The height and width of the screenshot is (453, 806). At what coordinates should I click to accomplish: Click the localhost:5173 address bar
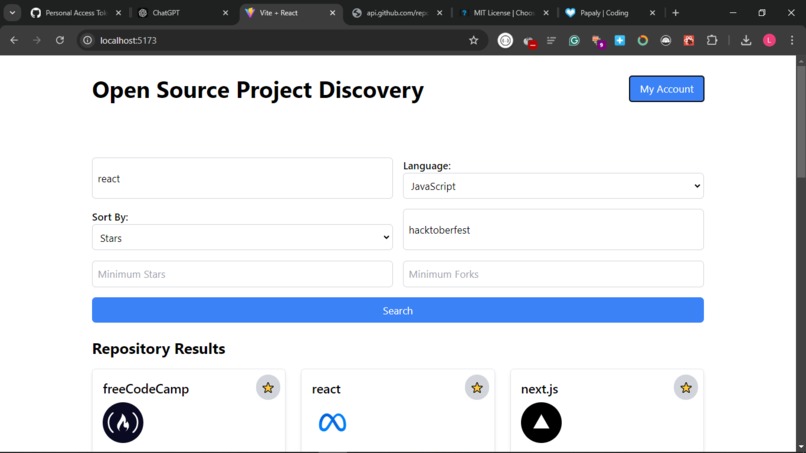tap(280, 40)
